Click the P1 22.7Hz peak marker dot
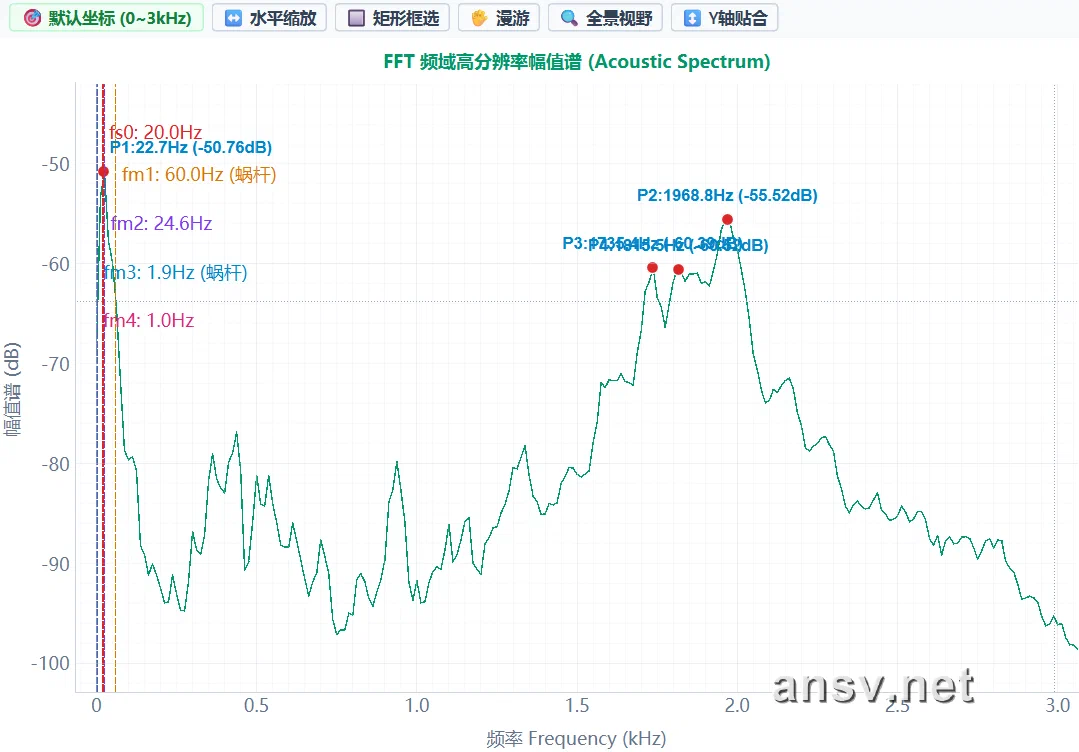1079x752 pixels. click(103, 171)
